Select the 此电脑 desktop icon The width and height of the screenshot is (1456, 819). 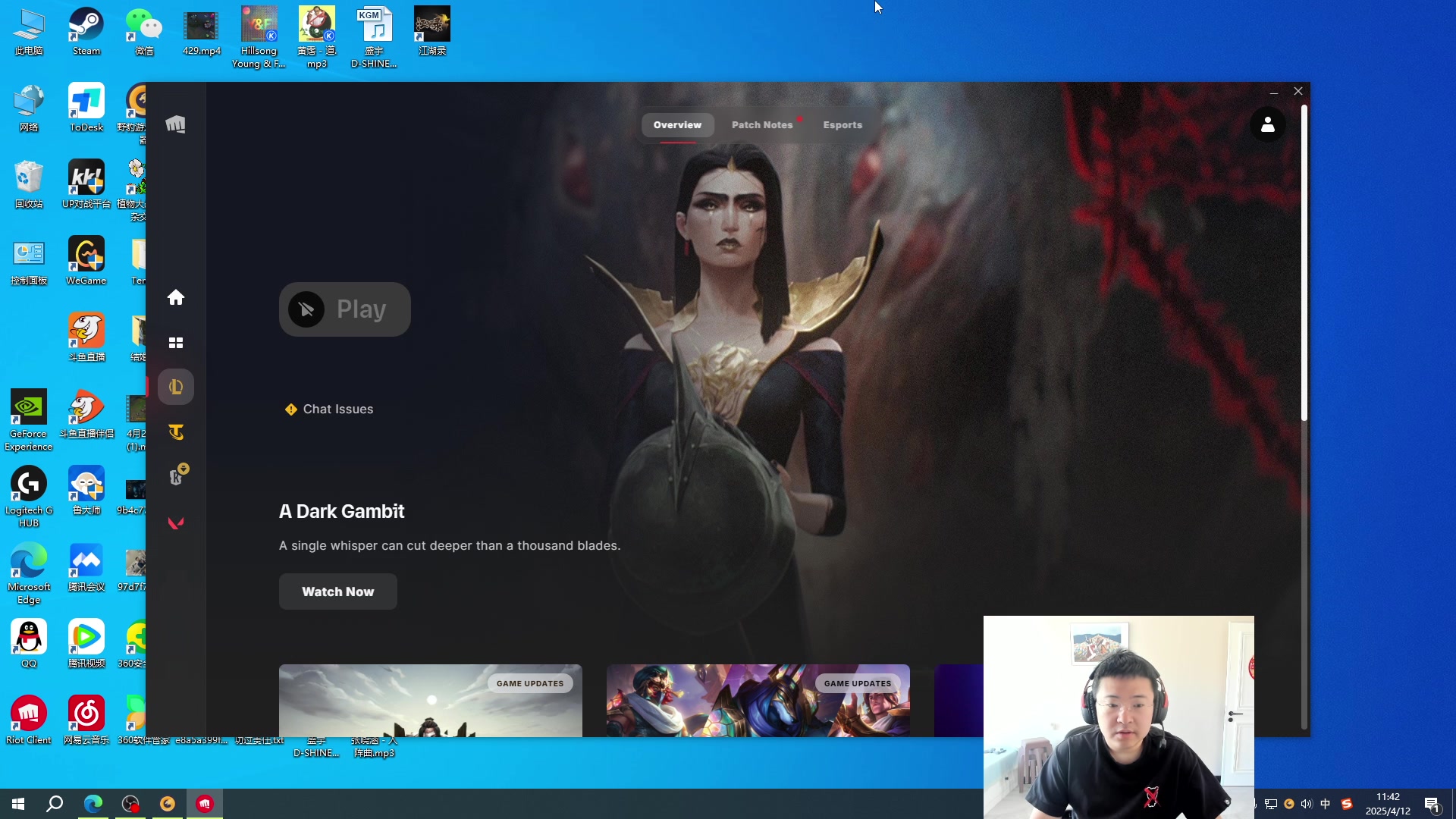[29, 32]
